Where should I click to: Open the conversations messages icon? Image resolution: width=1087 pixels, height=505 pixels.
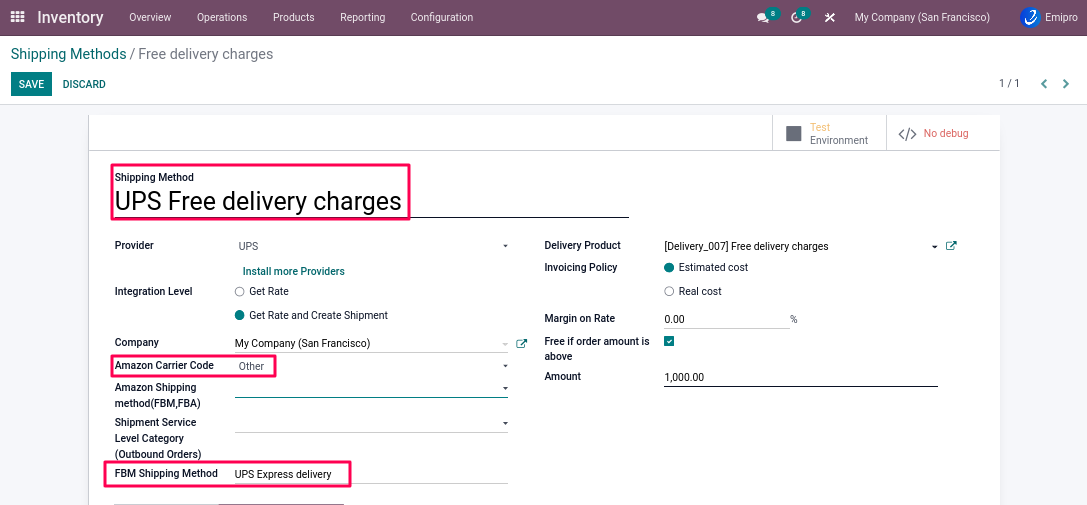[x=764, y=18]
